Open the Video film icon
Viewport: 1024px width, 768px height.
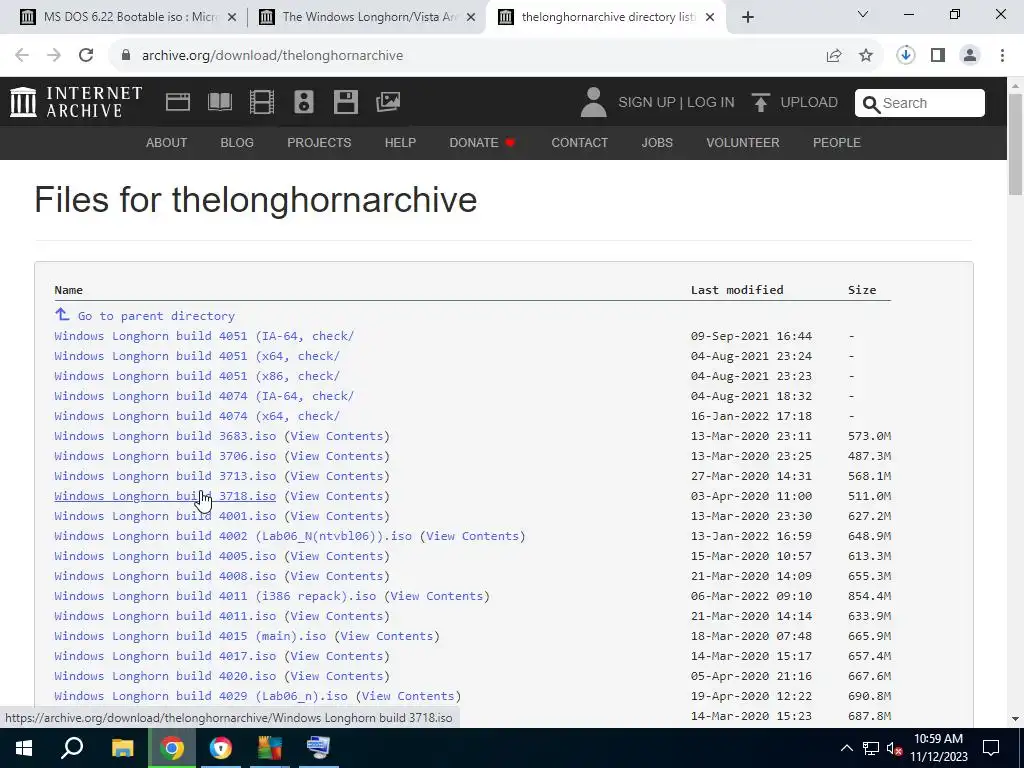pyautogui.click(x=262, y=103)
